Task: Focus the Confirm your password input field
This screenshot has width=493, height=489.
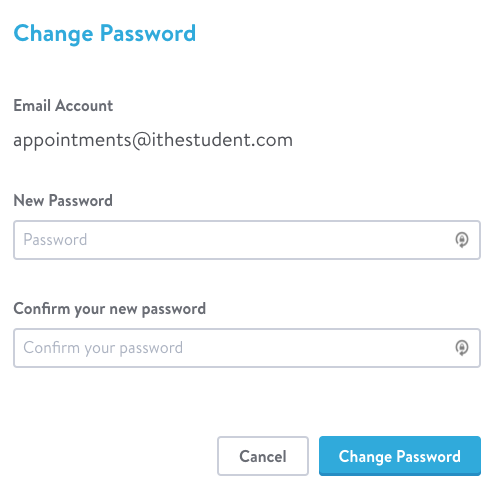Action: point(247,348)
